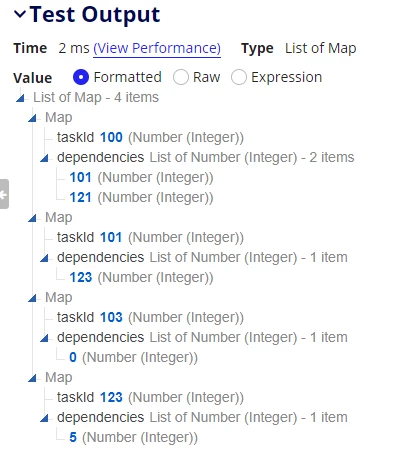
Task: Select the Formatted radio button
Action: coord(81,77)
